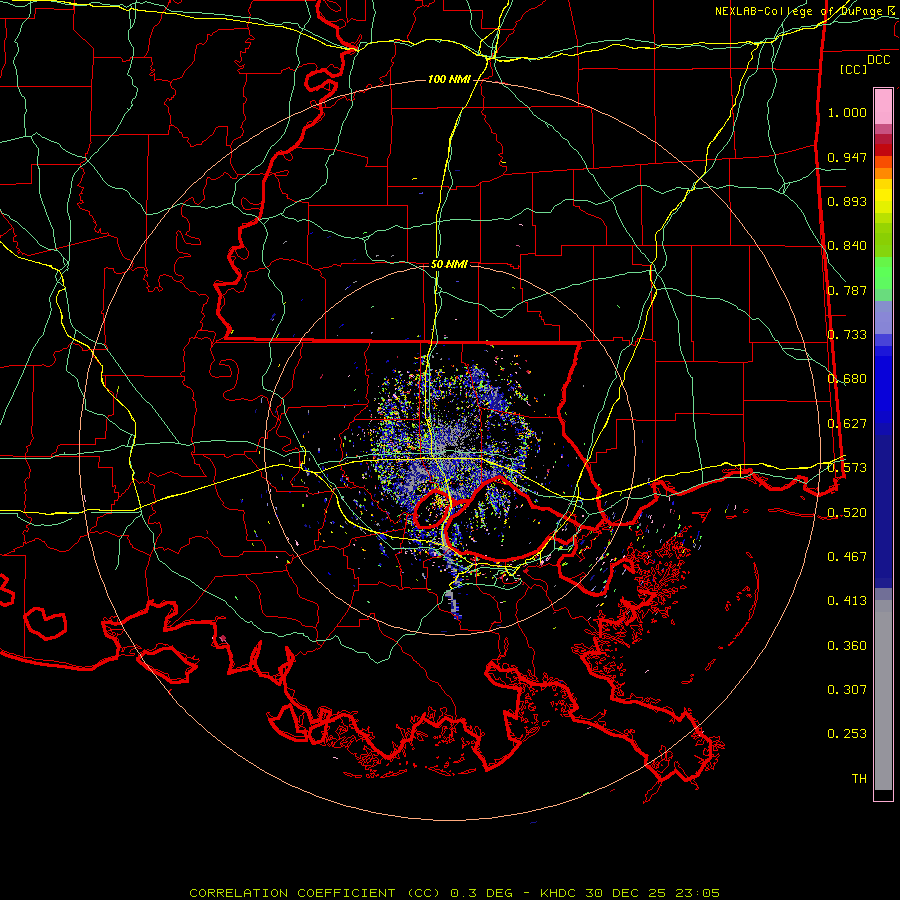The width and height of the screenshot is (900, 900).
Task: Select the 0.627 value on the scale
Action: point(847,424)
